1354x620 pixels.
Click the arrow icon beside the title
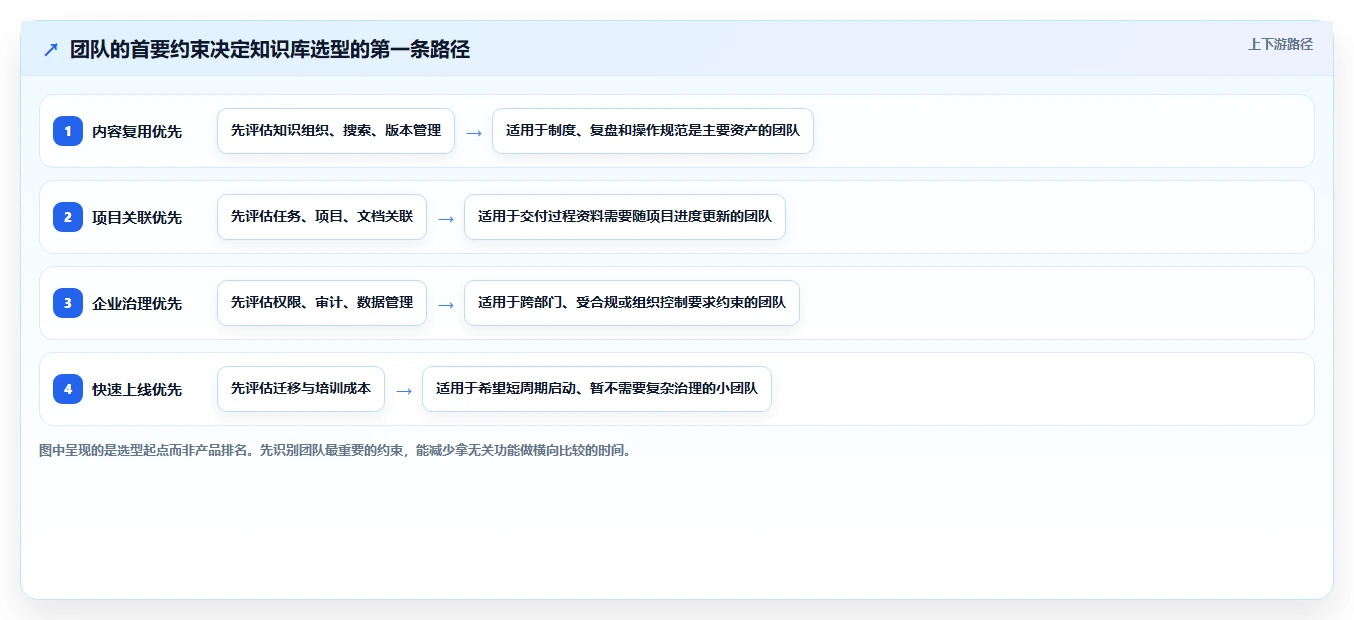coord(51,49)
